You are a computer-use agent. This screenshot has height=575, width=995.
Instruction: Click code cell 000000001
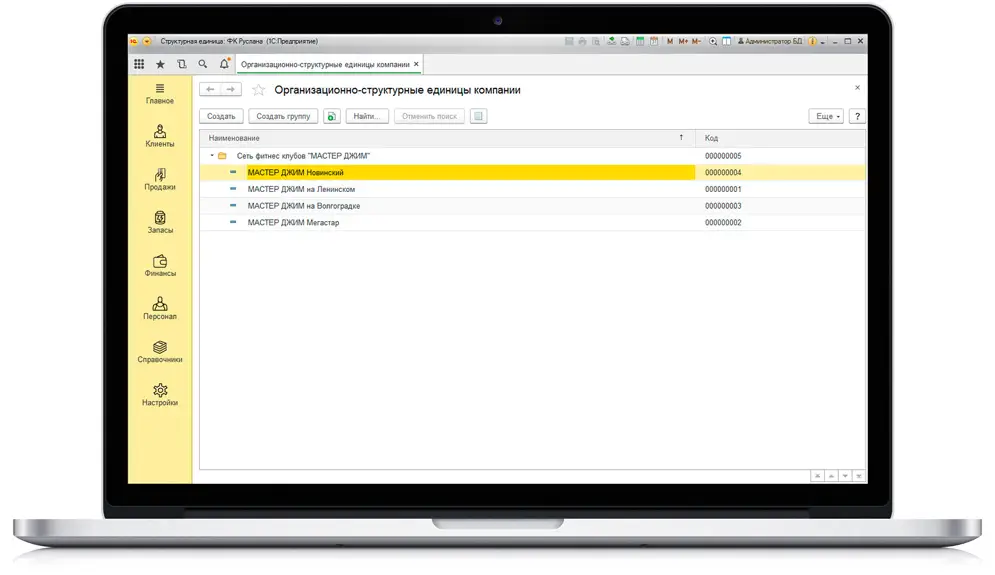coord(723,189)
